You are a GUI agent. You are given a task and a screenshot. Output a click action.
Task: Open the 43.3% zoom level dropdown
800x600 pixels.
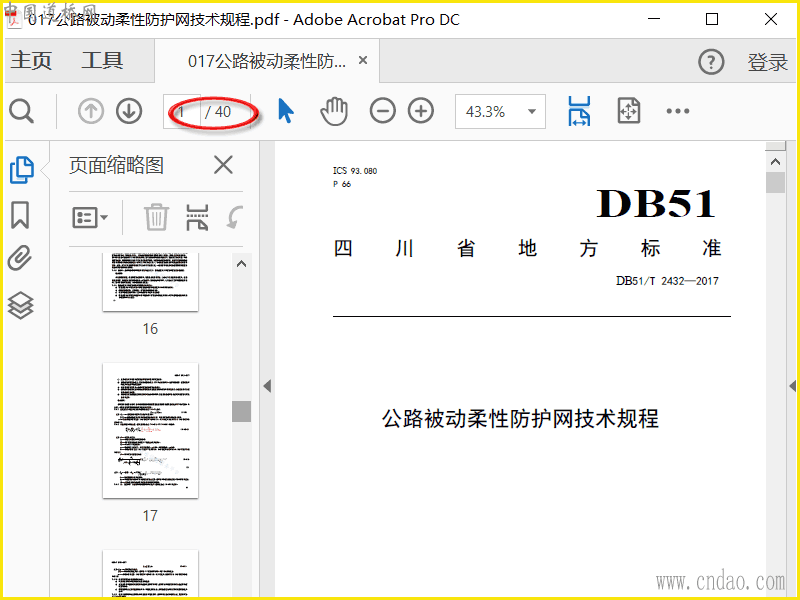(501, 111)
